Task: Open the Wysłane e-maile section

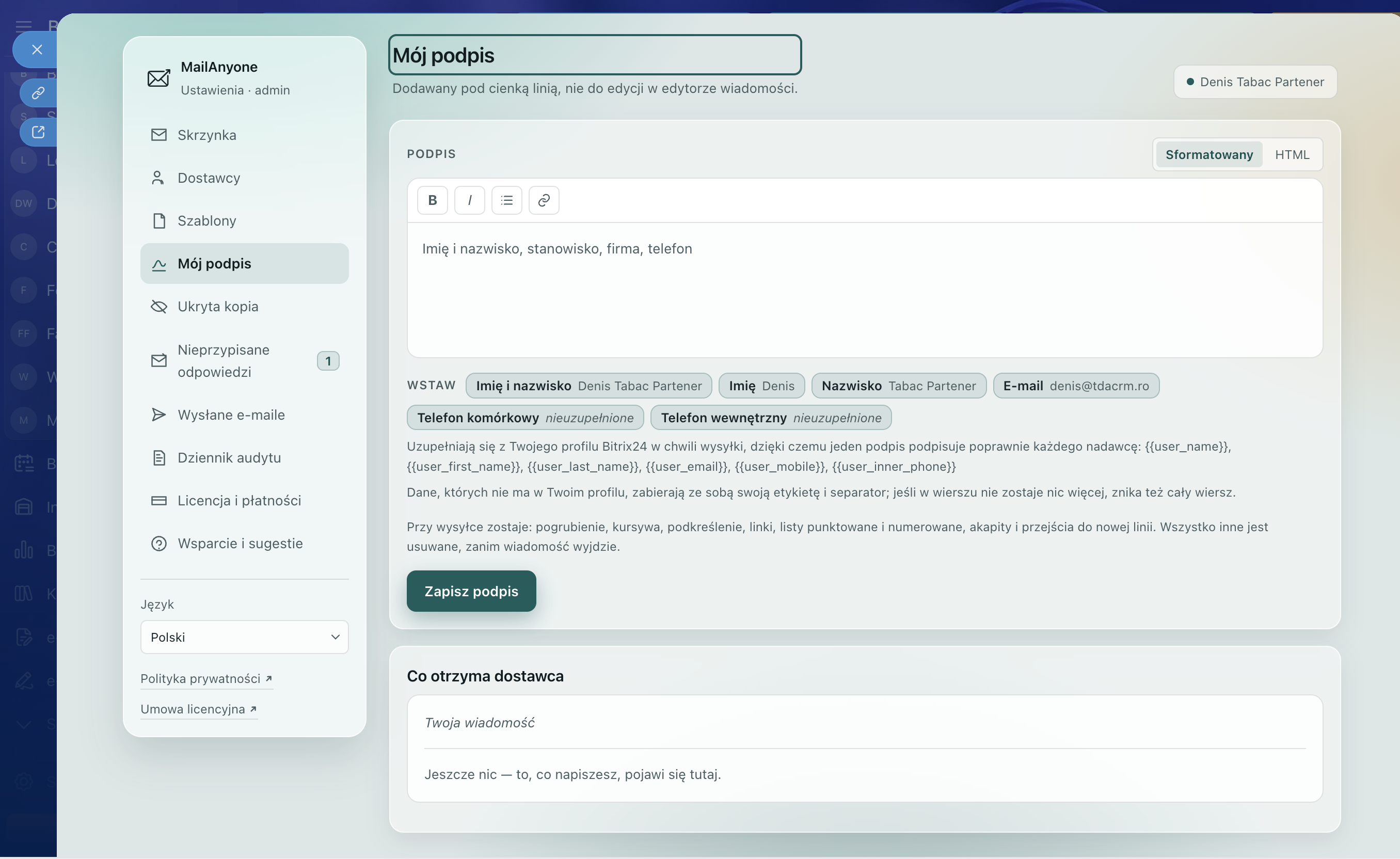Action: pyautogui.click(x=244, y=415)
